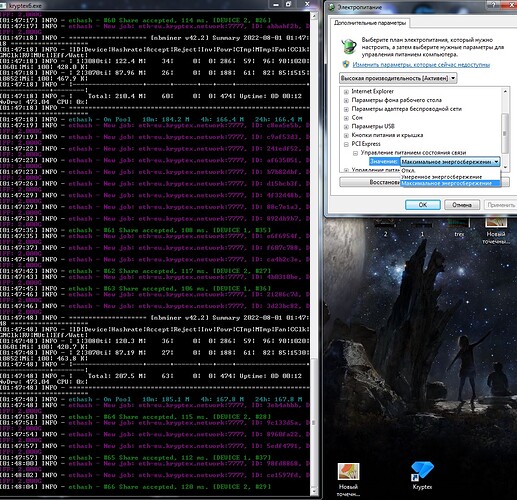Click the shield icon beside settings link
Image resolution: width=517 pixels, height=500 pixels.
[346, 64]
